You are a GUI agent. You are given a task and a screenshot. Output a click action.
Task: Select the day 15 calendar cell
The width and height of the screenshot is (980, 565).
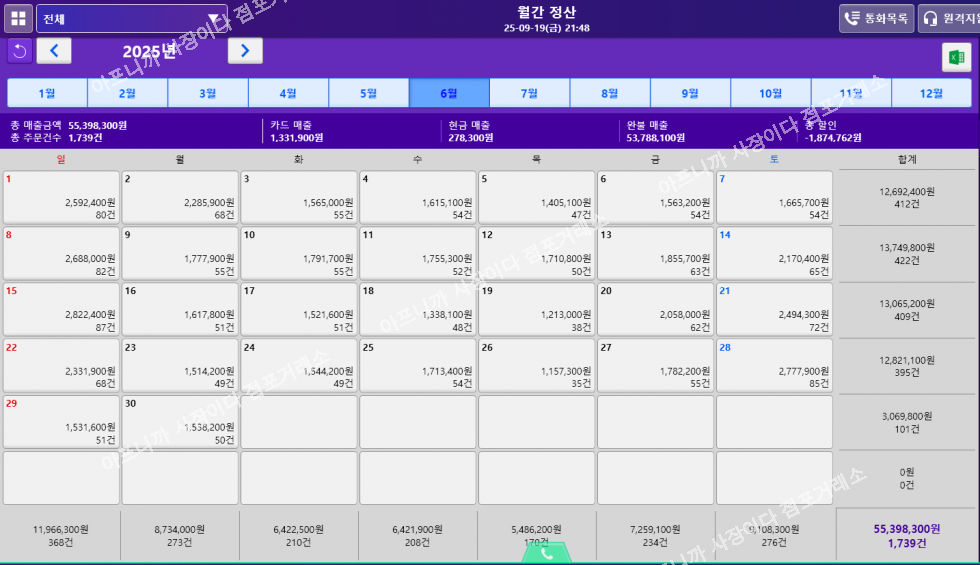coord(61,309)
